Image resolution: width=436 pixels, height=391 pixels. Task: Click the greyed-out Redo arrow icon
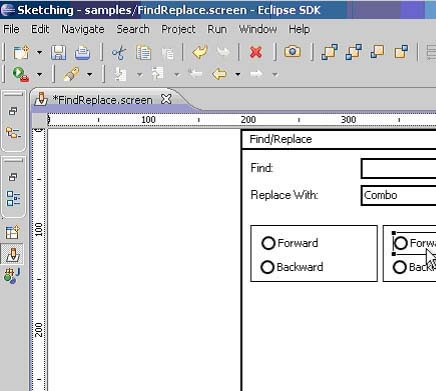tap(223, 52)
